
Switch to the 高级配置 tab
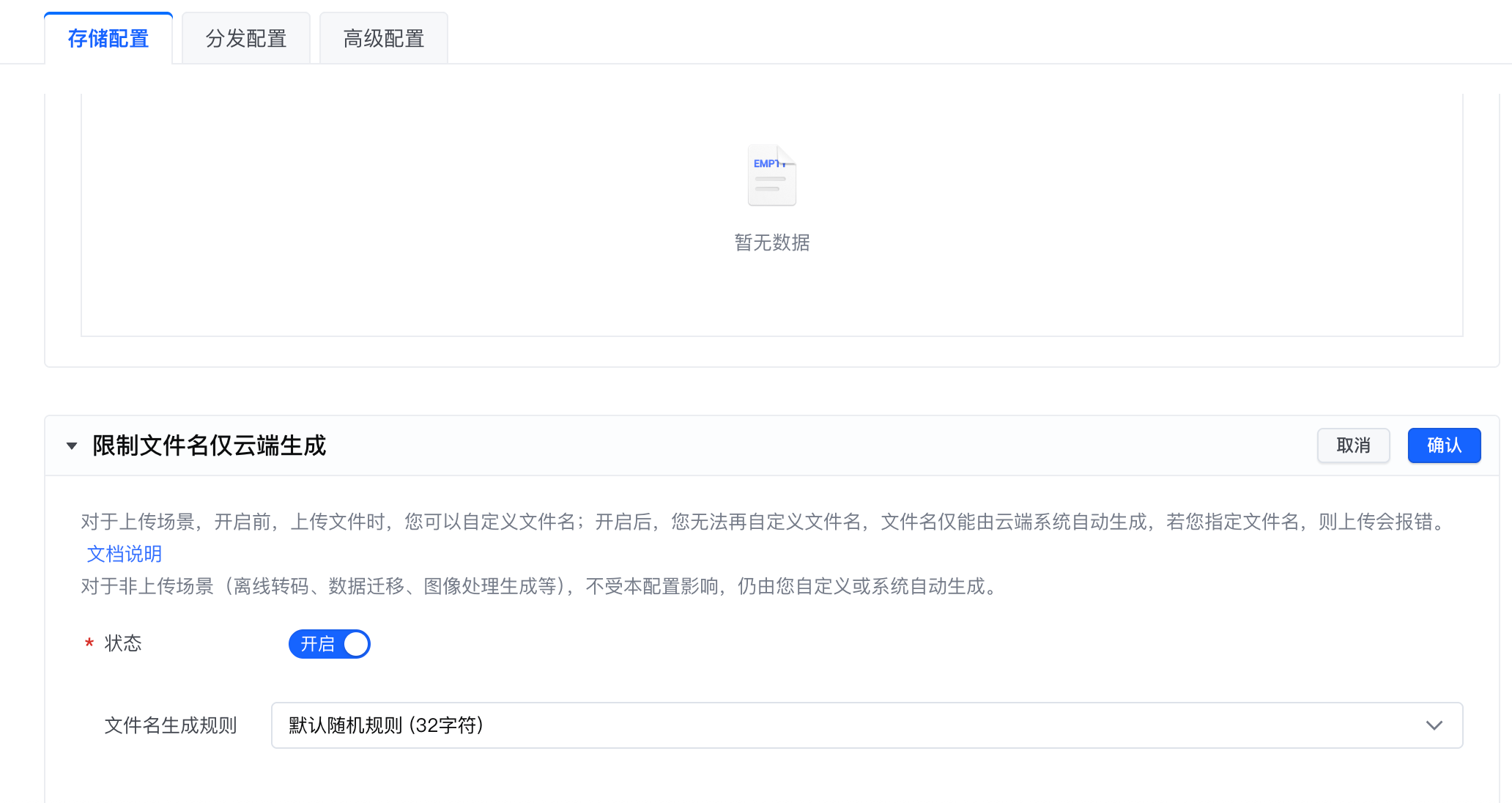(x=384, y=39)
